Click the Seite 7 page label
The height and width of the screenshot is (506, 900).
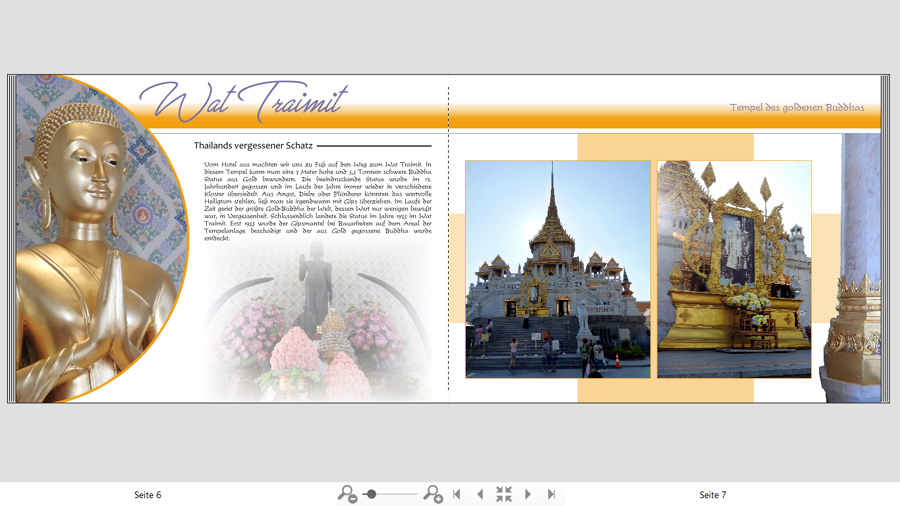713,495
